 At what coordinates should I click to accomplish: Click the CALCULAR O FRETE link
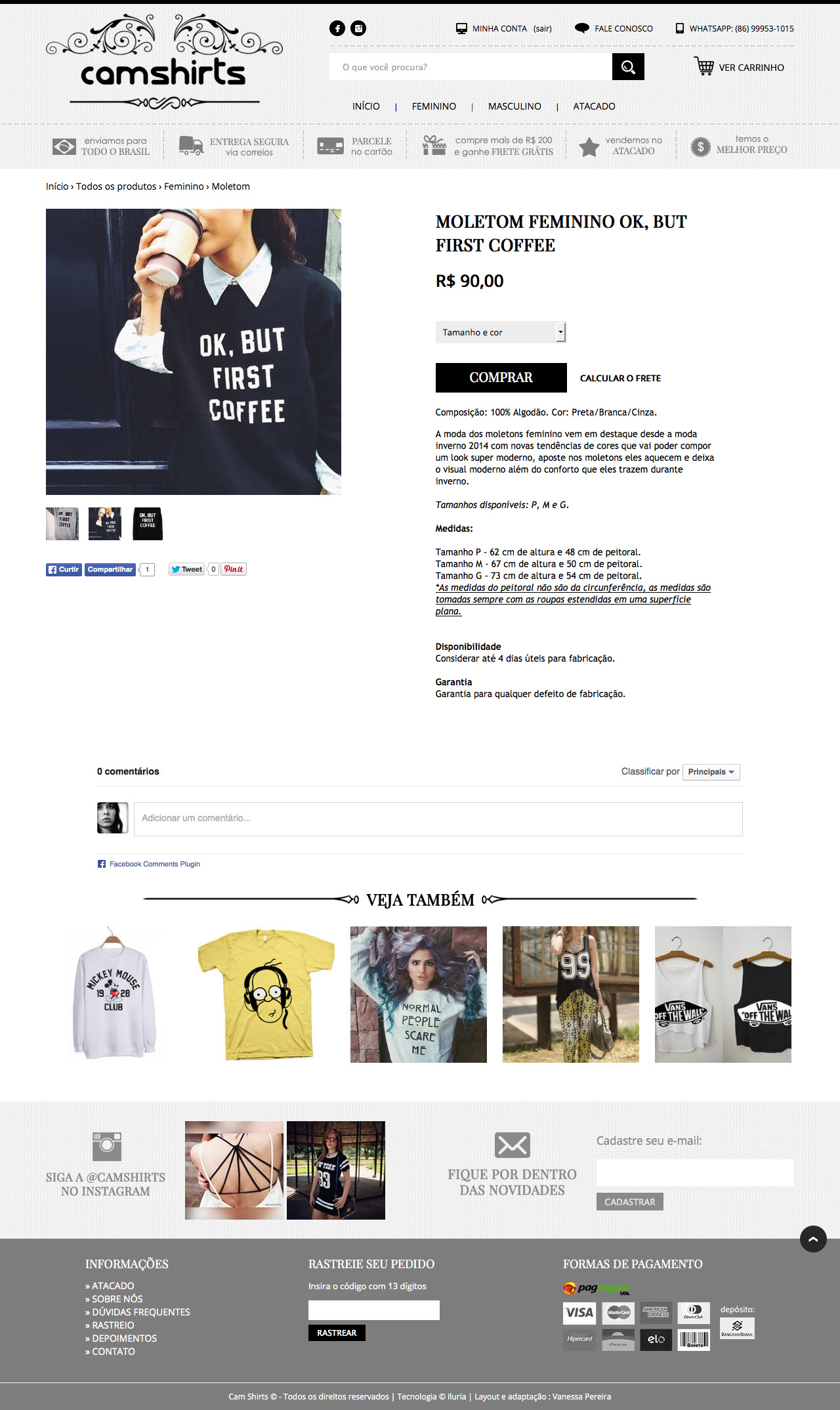(620, 378)
